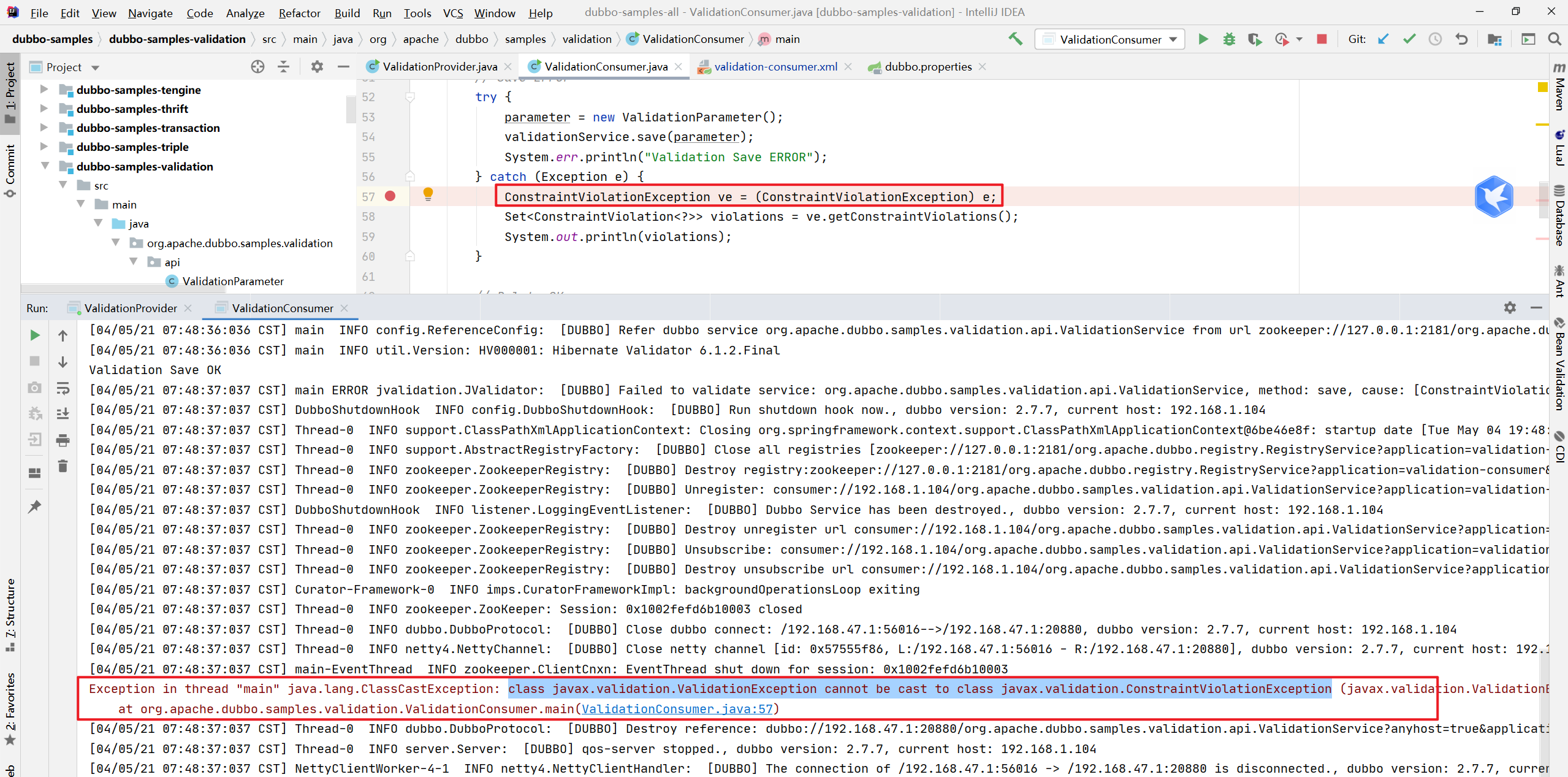Open the Favorites tool window
The image size is (1568, 777).
(10, 708)
